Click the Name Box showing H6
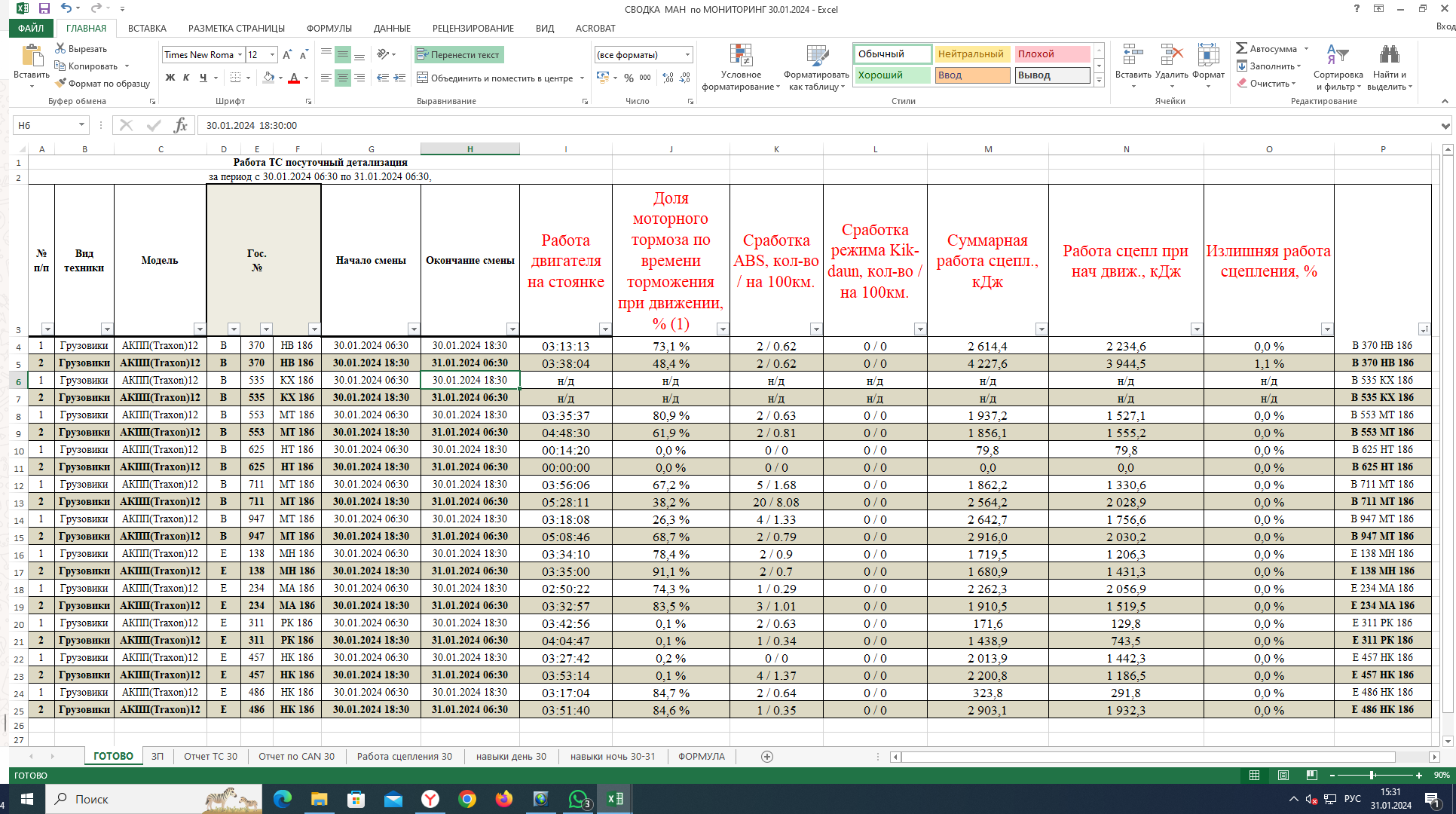This screenshot has height=814, width=1456. click(50, 125)
